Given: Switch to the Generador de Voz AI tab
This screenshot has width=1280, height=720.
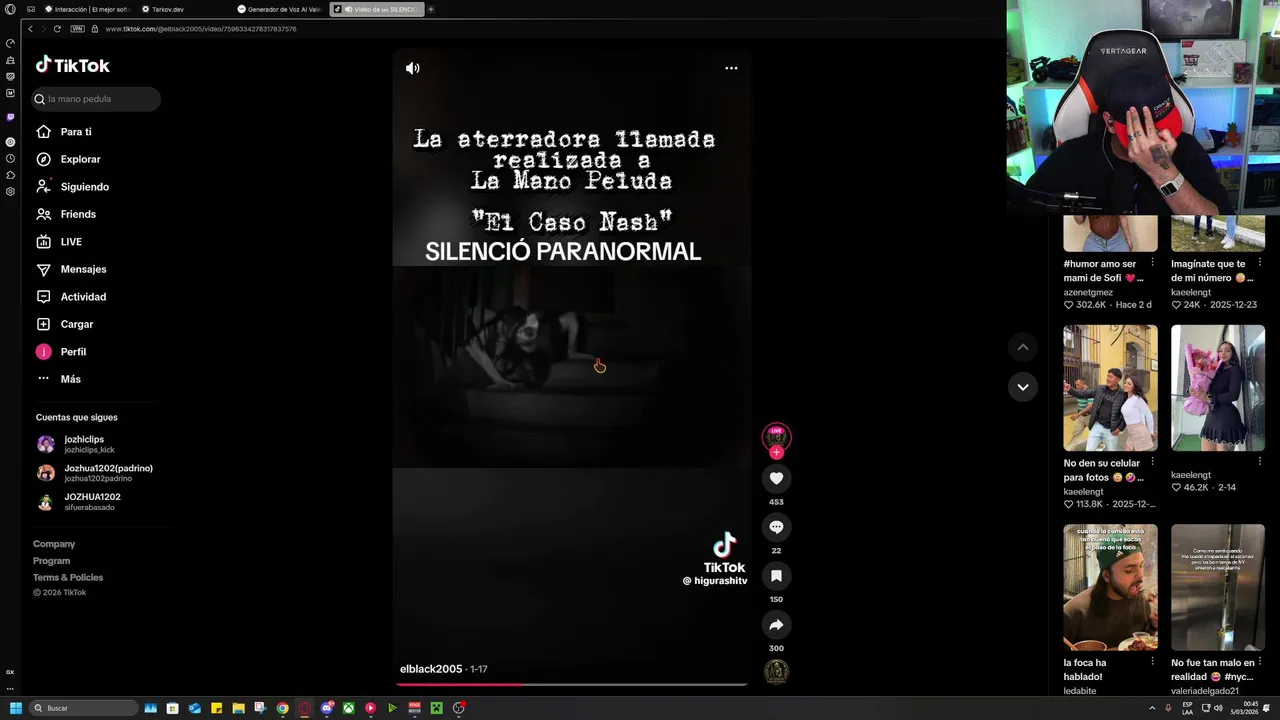Looking at the screenshot, I should [280, 9].
